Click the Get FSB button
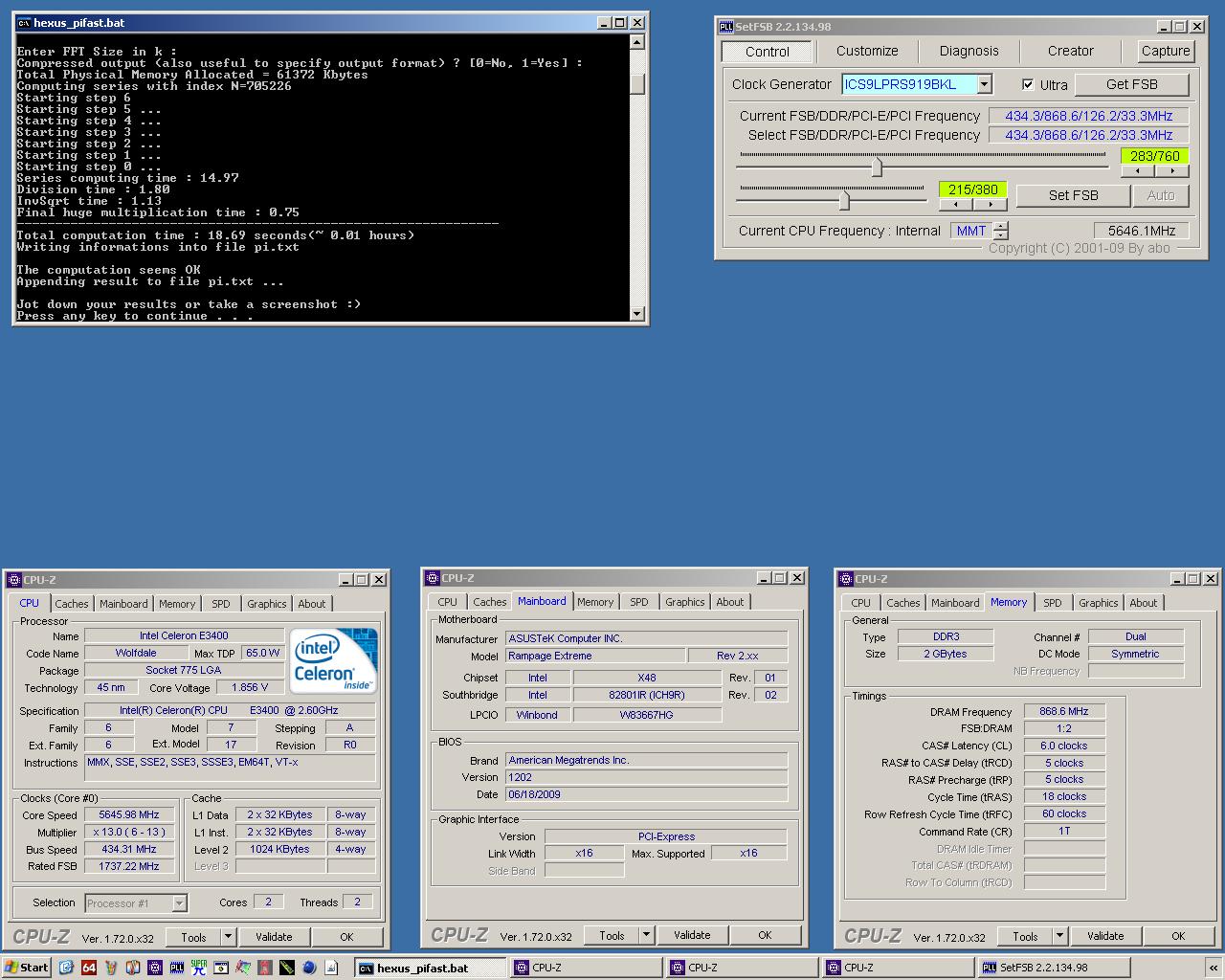 pos(1132,84)
